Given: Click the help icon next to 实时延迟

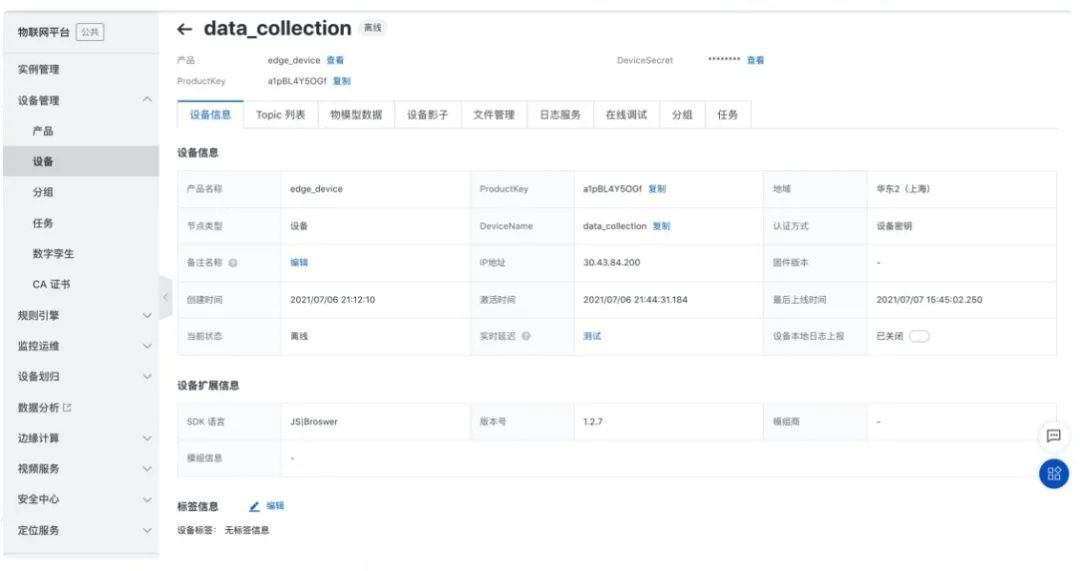Looking at the screenshot, I should (526, 336).
